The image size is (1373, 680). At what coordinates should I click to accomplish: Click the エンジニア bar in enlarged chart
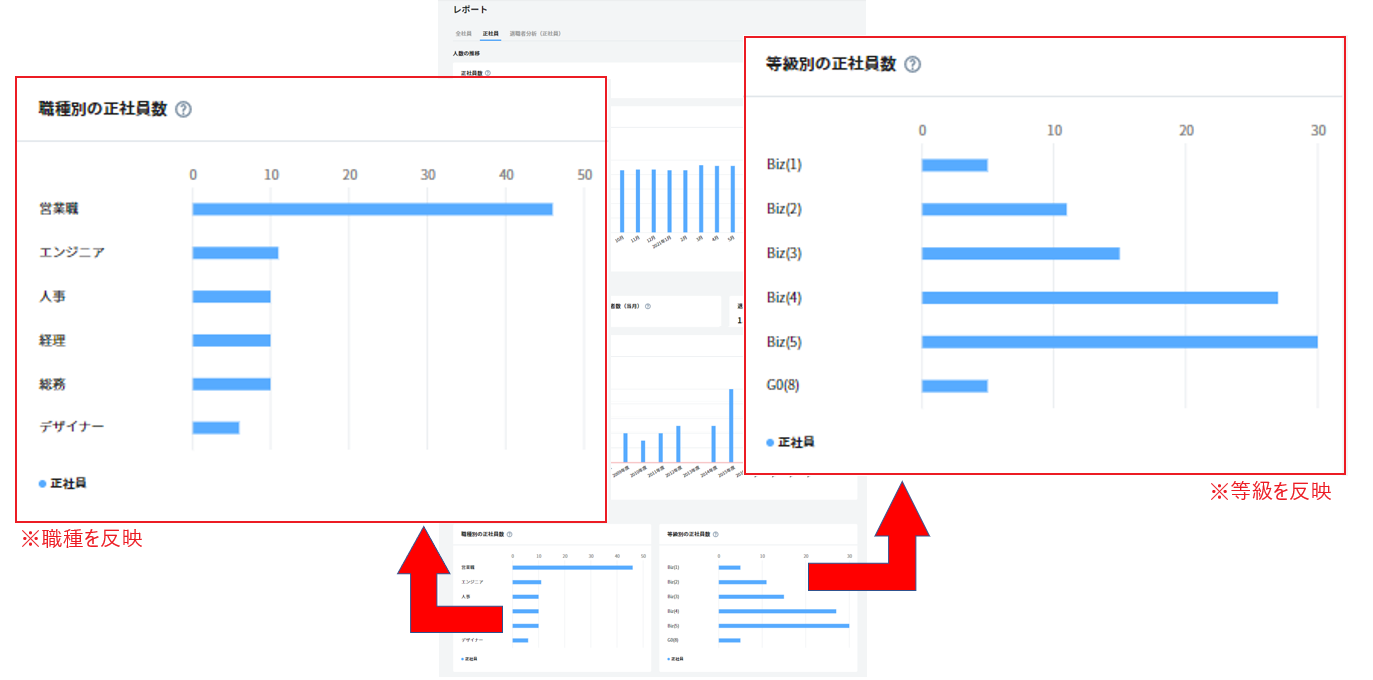235,253
